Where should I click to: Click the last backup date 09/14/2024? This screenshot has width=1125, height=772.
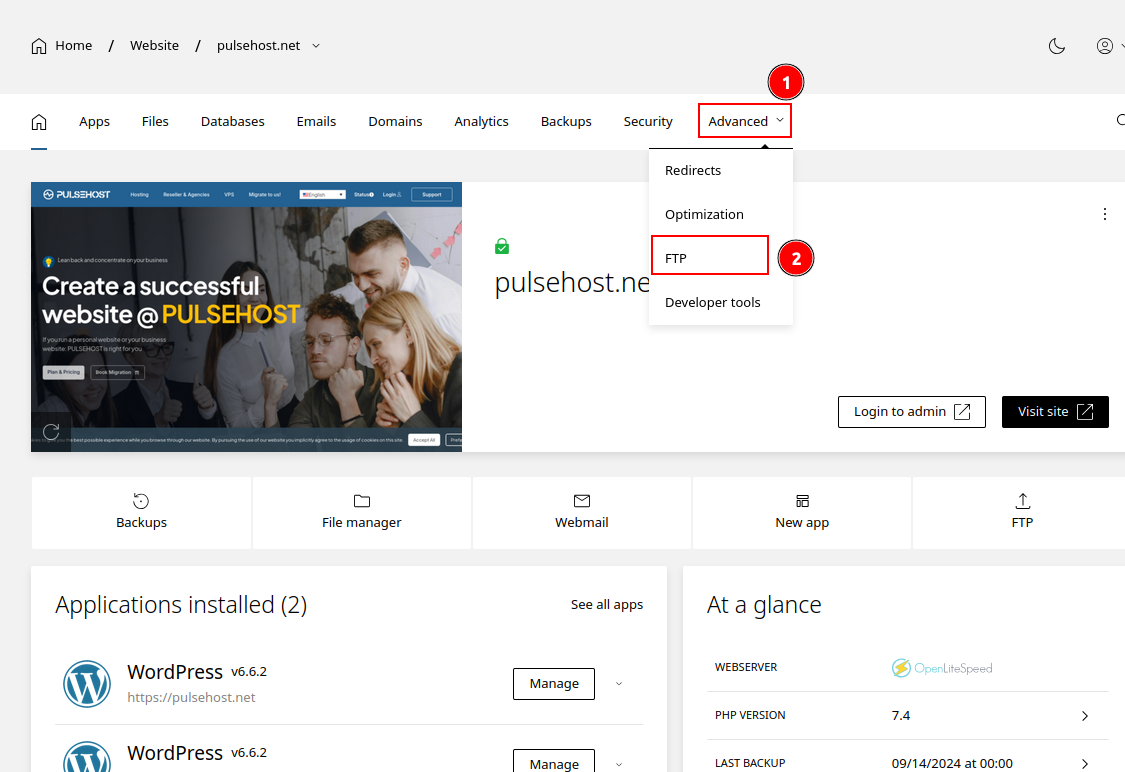pos(952,763)
